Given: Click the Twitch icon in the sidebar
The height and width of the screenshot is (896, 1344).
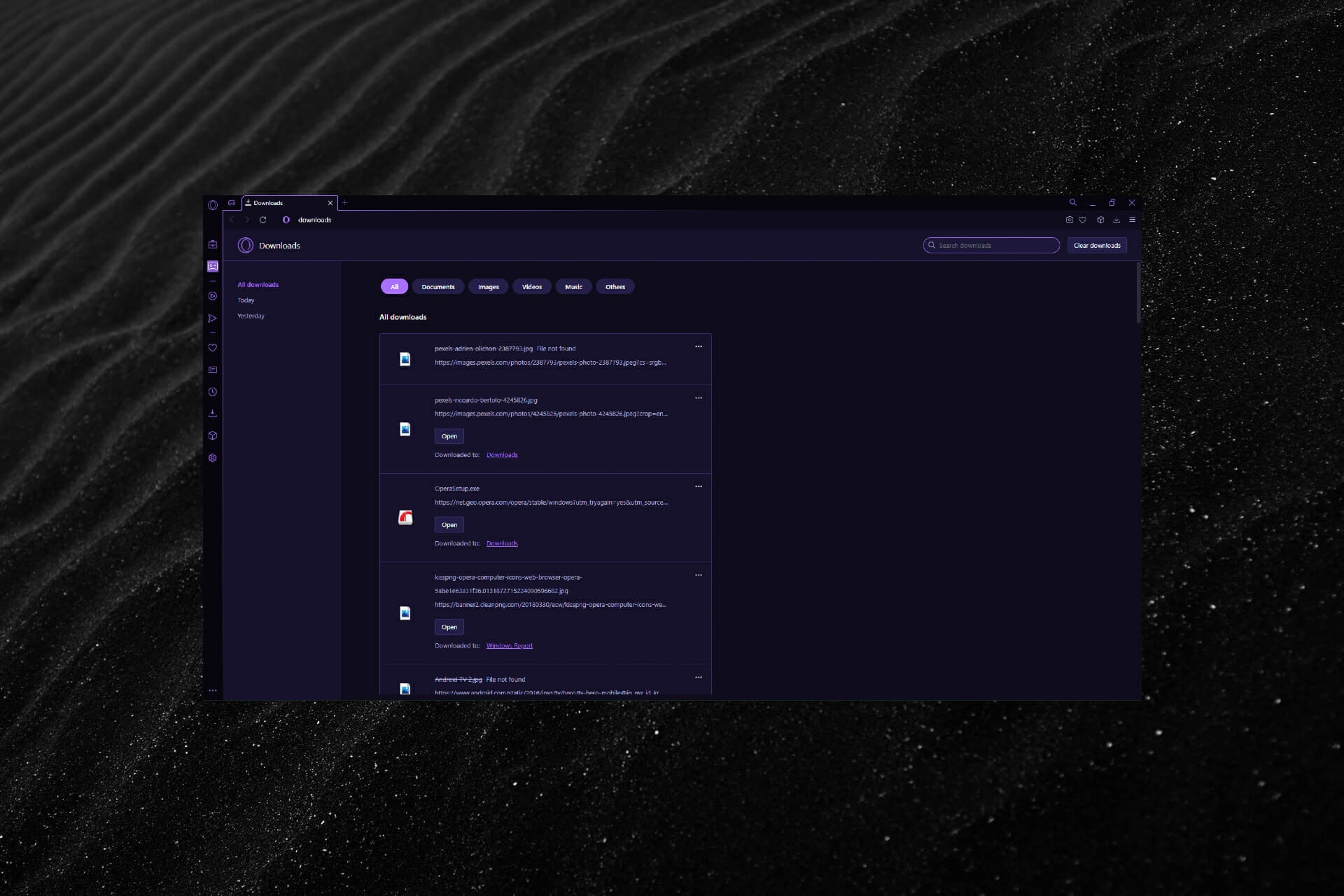Looking at the screenshot, I should pyautogui.click(x=213, y=267).
